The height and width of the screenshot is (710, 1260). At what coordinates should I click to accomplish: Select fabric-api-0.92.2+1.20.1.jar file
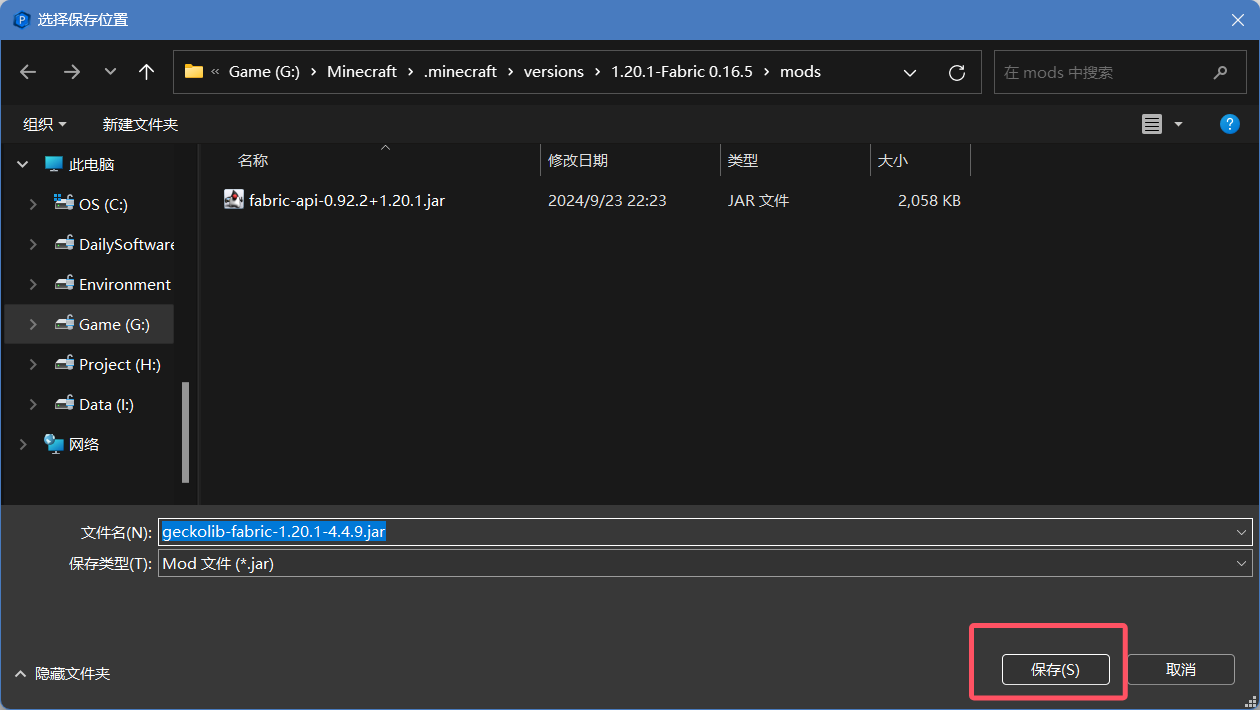346,200
